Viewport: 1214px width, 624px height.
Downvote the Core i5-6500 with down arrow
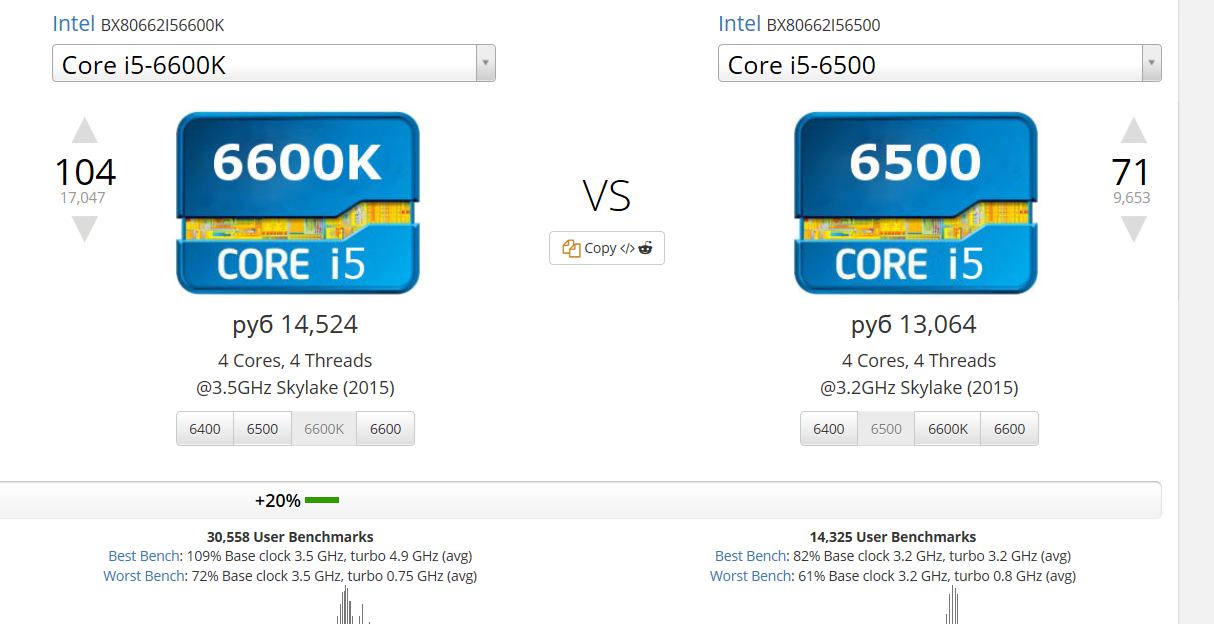[x=1133, y=229]
